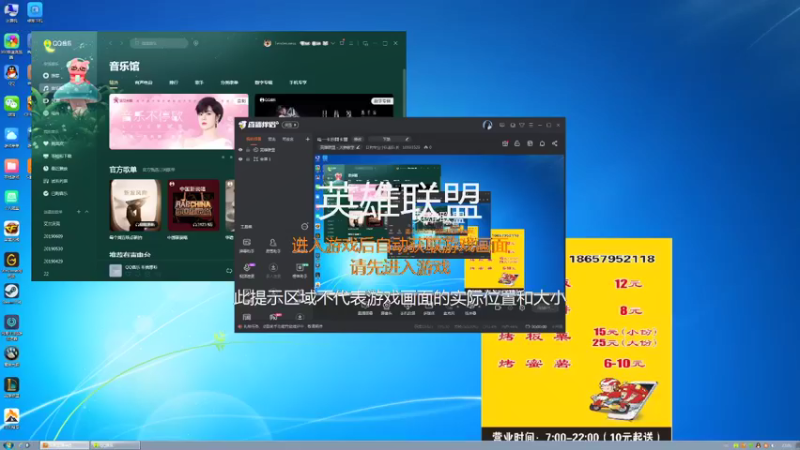Add a new scene with the plus icon
The height and width of the screenshot is (450, 800).
(x=308, y=139)
